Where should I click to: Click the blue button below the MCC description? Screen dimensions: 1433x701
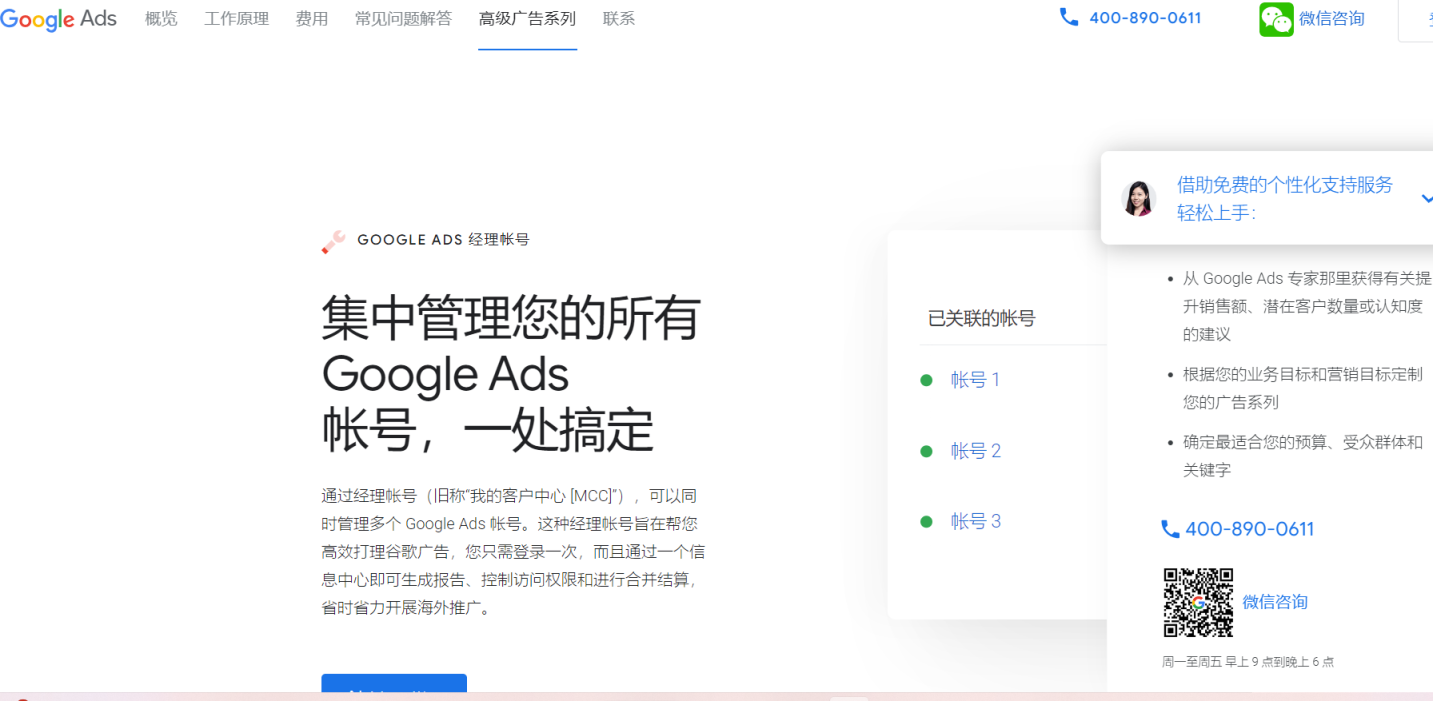tap(393, 689)
